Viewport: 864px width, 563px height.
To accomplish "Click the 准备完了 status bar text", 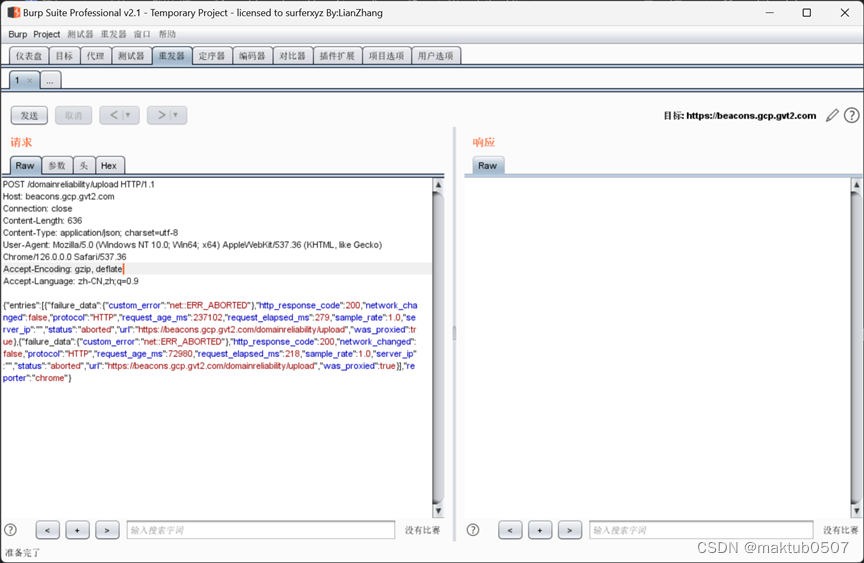I will 23,553.
